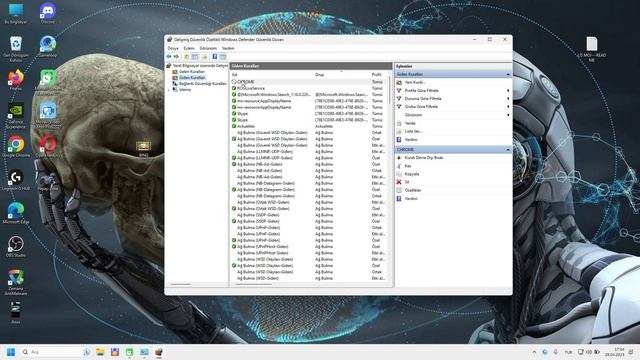The width and height of the screenshot is (640, 360).
Task: Open the Duruma Göre Filtrele submenu
Action: pyautogui.click(x=453, y=99)
